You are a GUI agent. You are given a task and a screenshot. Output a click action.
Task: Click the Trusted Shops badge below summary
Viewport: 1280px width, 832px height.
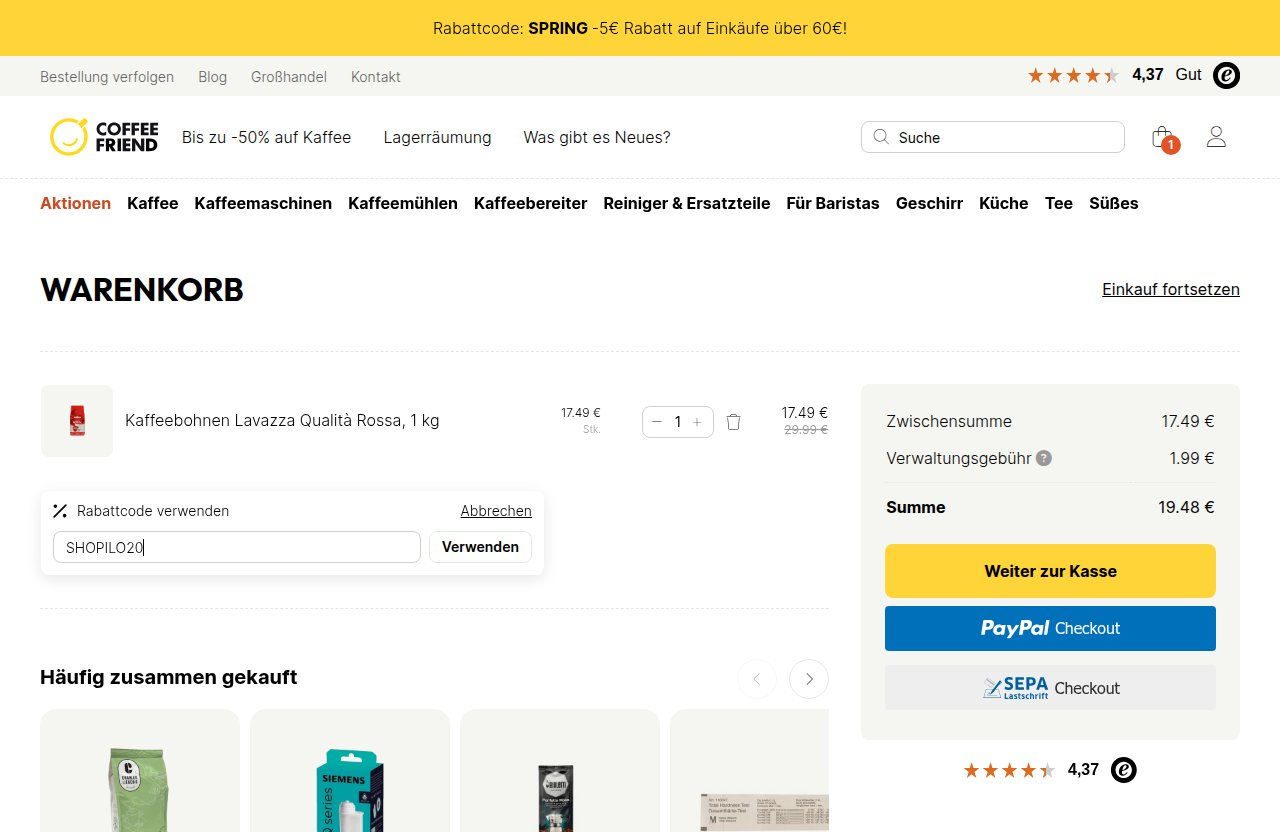[1124, 770]
